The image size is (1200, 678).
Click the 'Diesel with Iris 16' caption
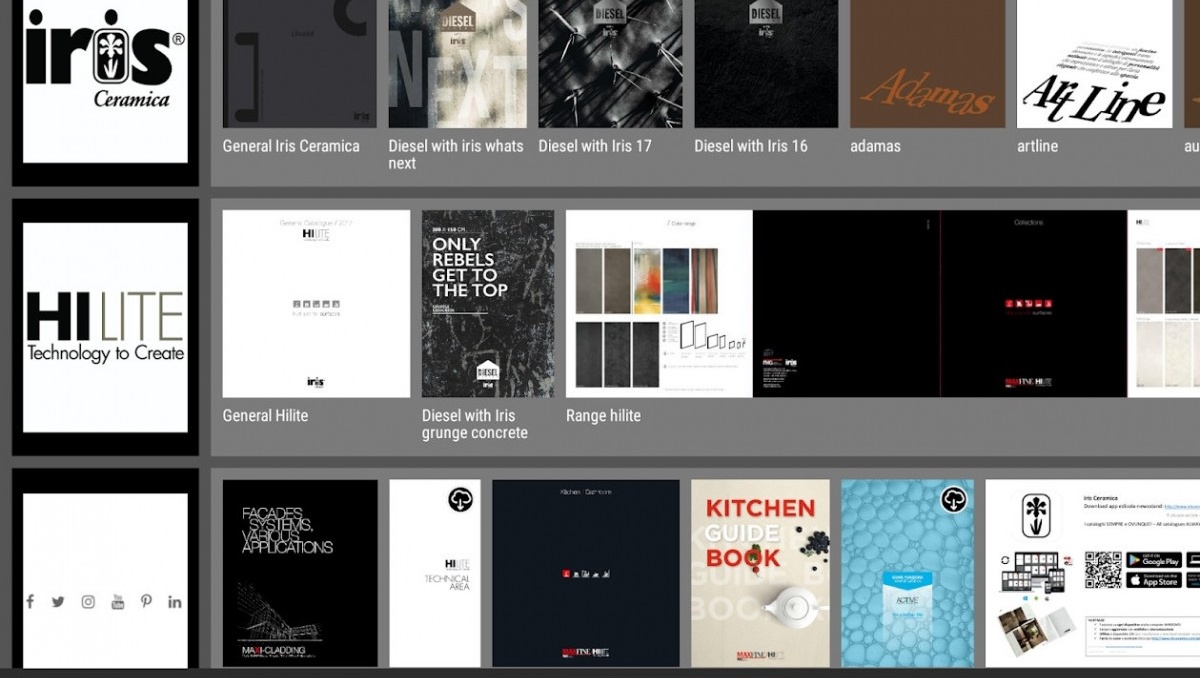pos(751,146)
